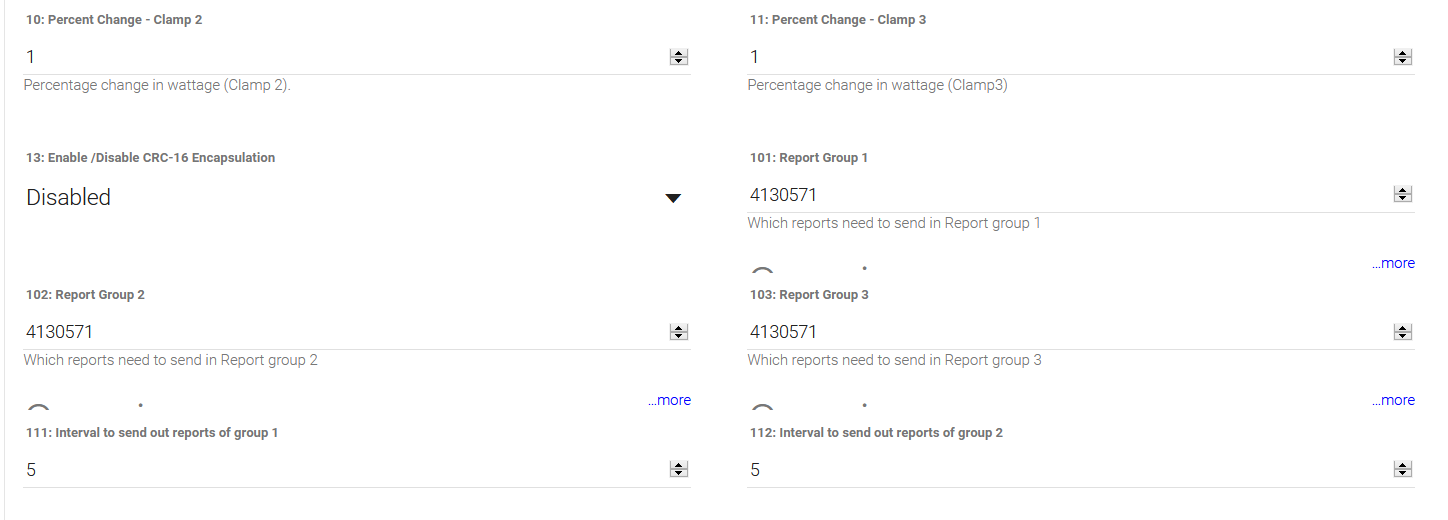Click the Percent Change Clamp 2 input field
Viewport: 1448px width, 520px height.
point(340,57)
